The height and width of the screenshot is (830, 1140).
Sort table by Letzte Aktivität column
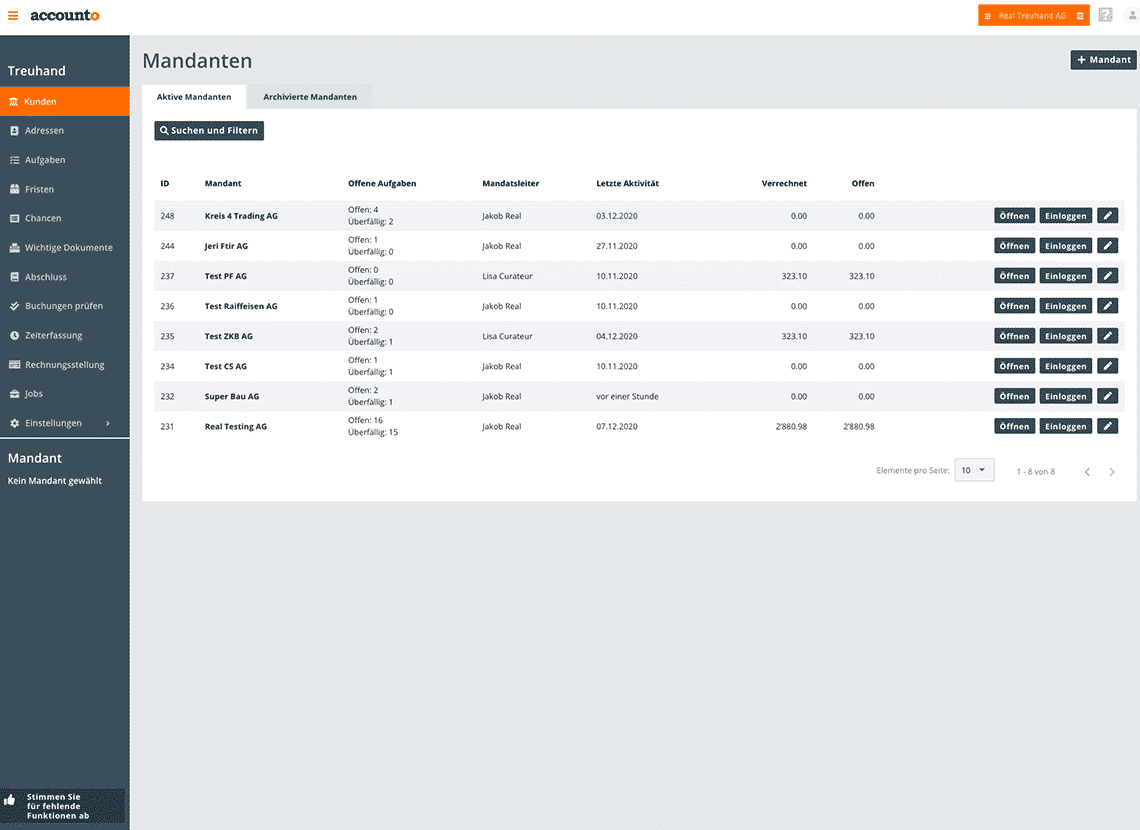pos(627,184)
